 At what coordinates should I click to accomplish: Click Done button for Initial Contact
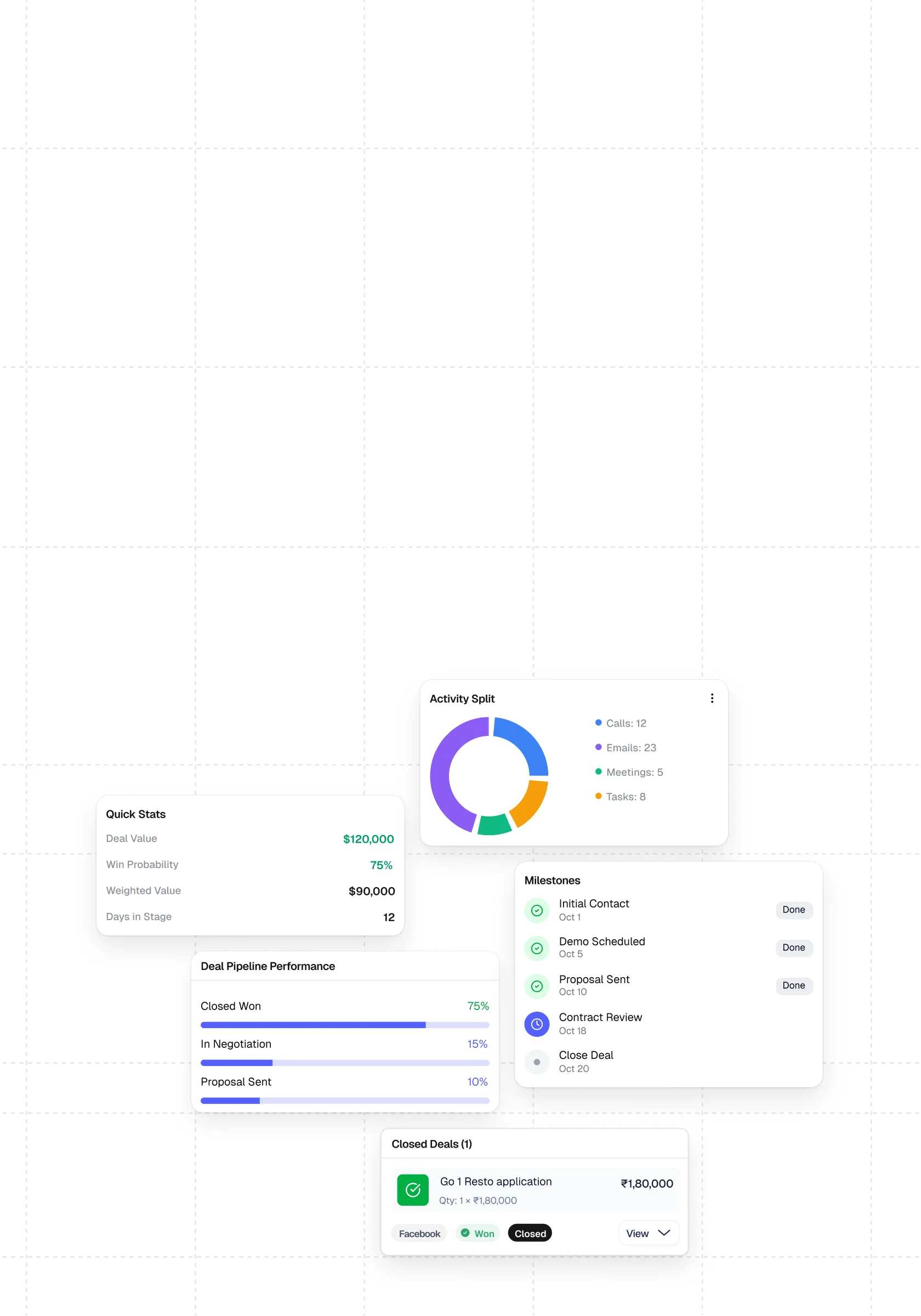coord(793,910)
